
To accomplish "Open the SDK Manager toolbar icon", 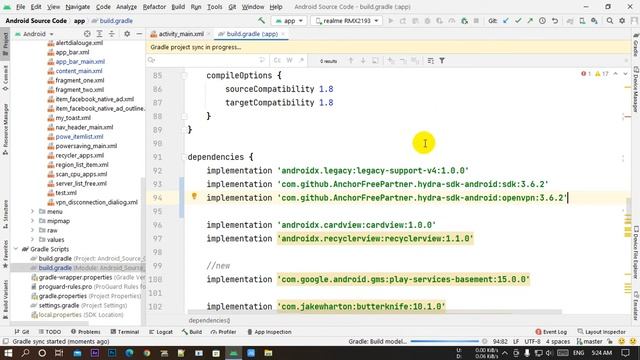I will point(594,20).
